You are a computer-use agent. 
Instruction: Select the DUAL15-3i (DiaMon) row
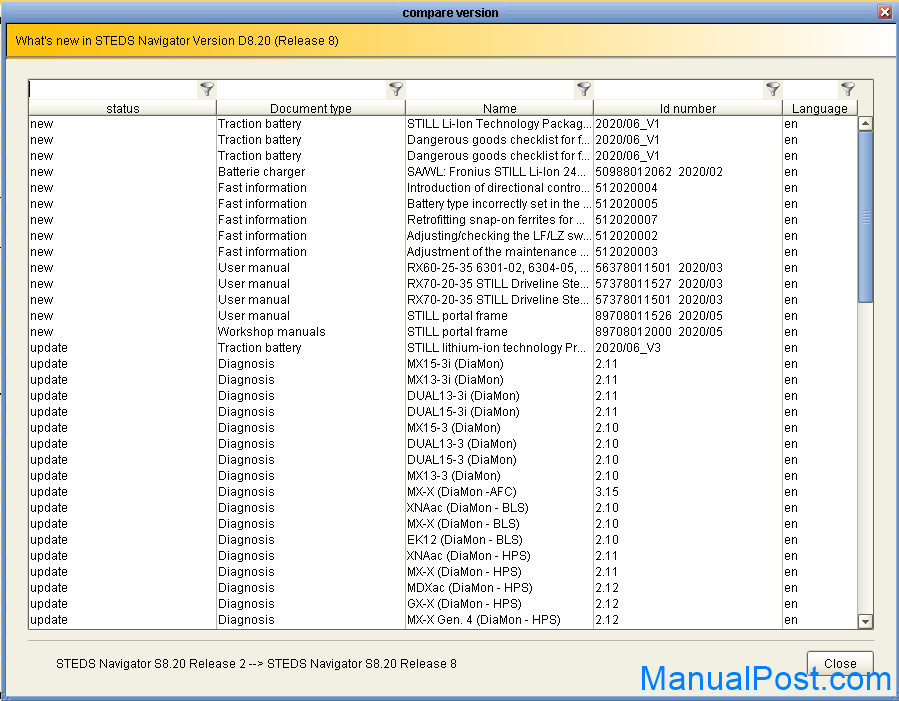pos(443,413)
